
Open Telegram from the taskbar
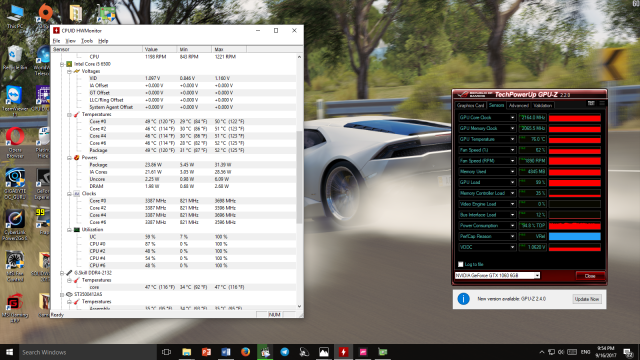click(x=284, y=352)
